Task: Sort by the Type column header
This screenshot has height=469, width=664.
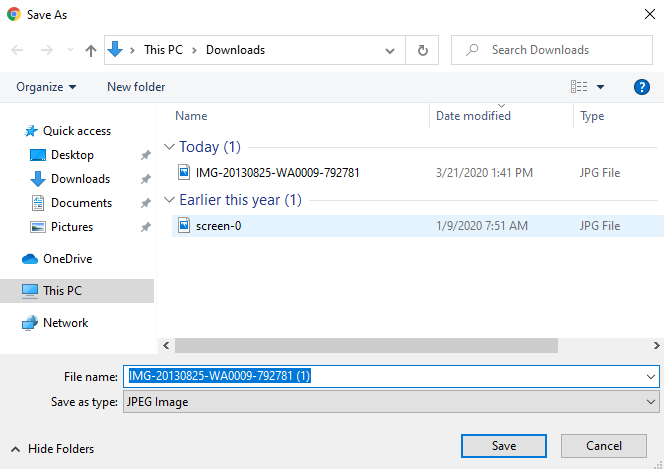Action: tap(592, 116)
